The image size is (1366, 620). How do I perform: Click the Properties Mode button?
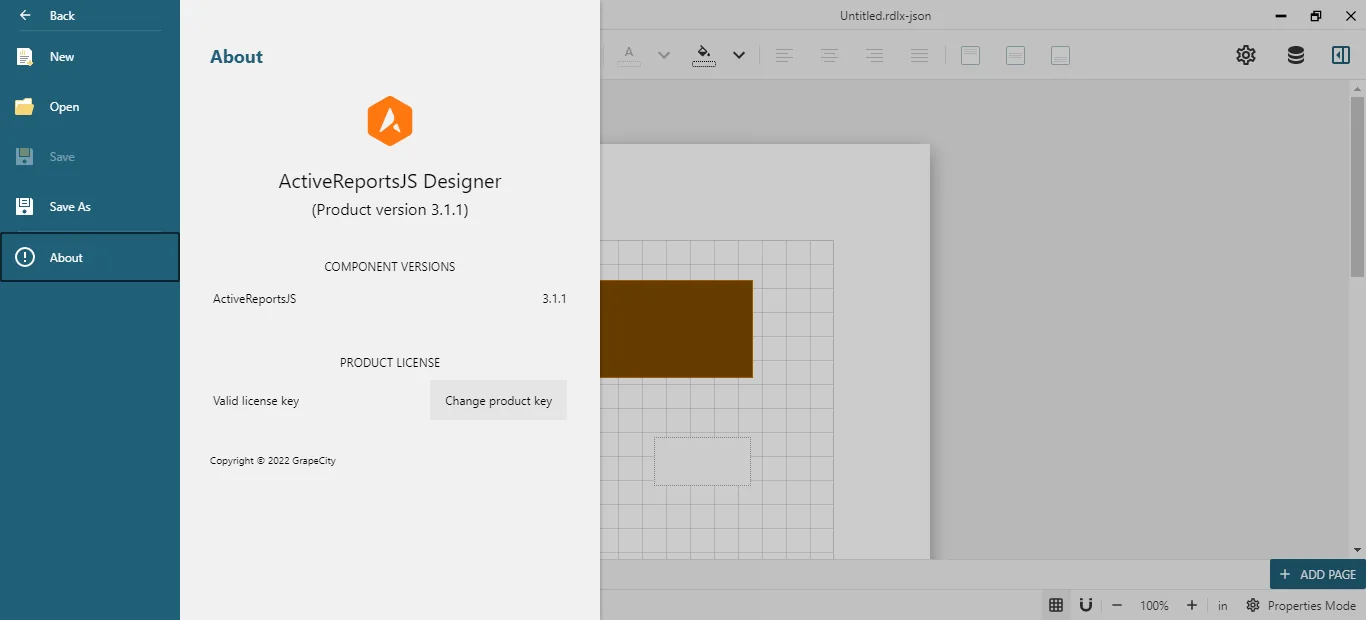(1301, 605)
